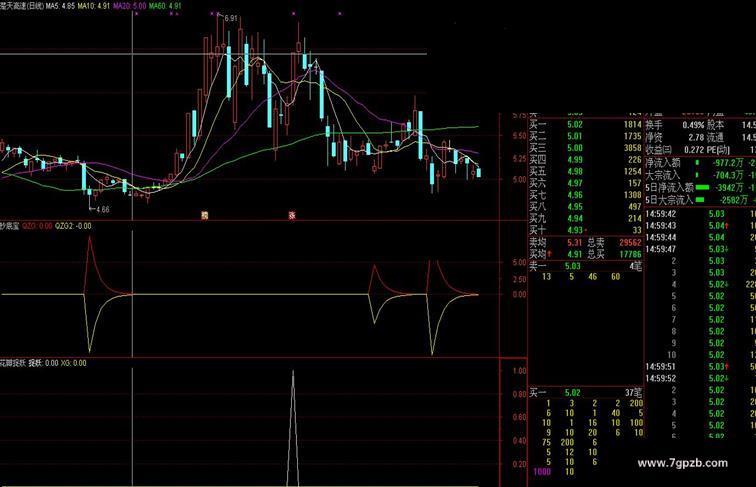
Task: Click the white spike in the bottom indicator
Action: point(293,428)
